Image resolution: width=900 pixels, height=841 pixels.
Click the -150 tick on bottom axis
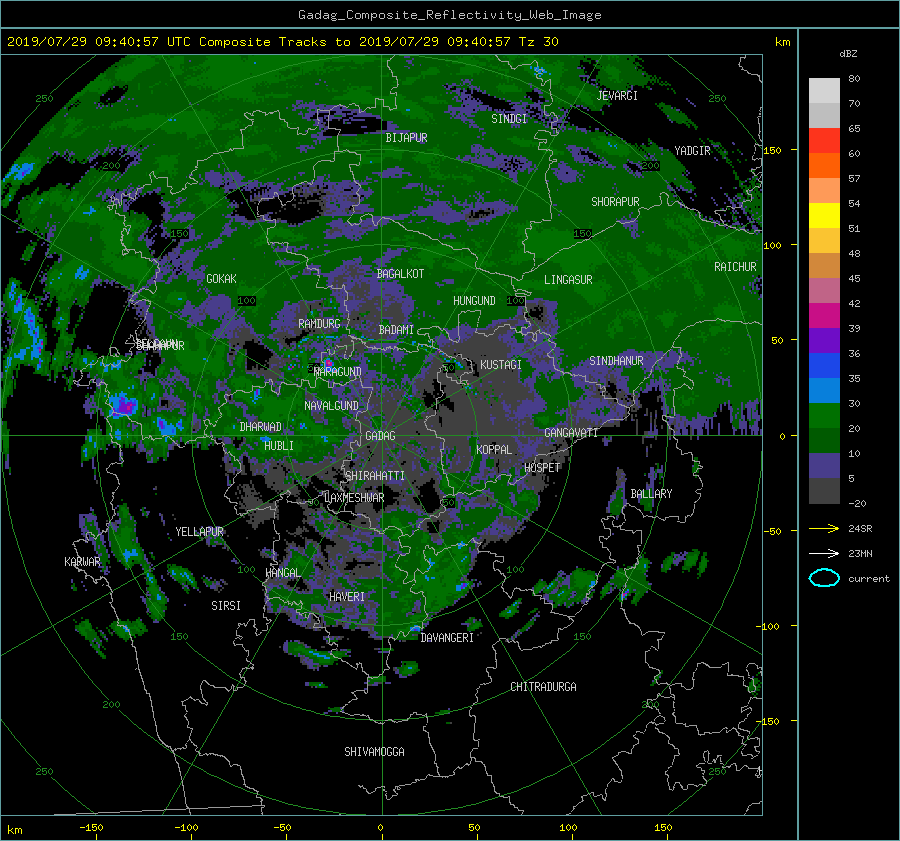pyautogui.click(x=91, y=828)
